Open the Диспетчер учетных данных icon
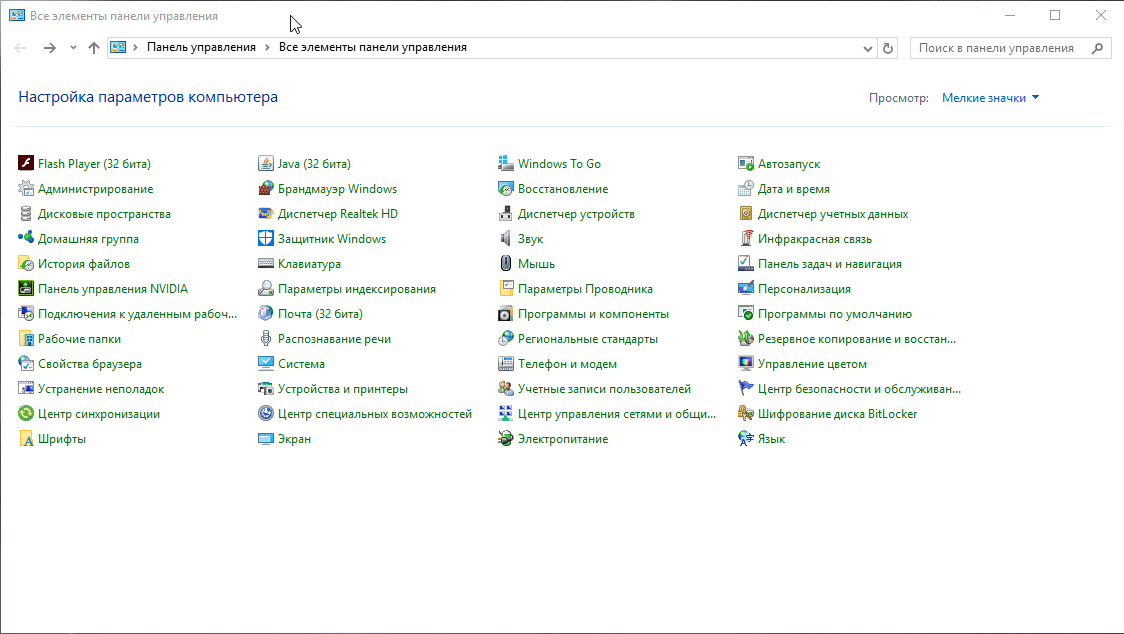1124x634 pixels. click(x=746, y=214)
